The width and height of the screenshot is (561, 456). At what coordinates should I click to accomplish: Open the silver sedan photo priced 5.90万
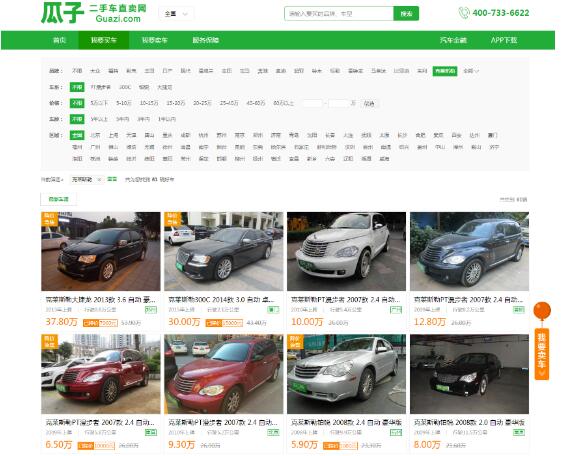click(x=346, y=374)
